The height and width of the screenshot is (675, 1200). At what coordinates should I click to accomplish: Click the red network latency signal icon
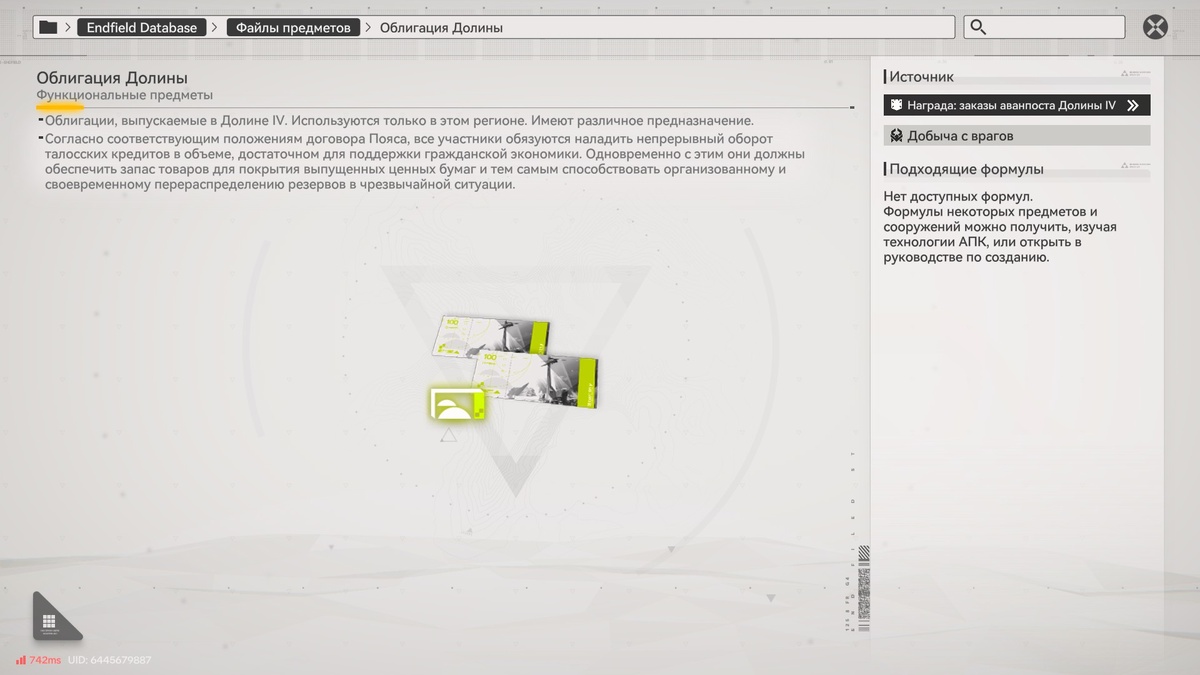(x=20, y=660)
